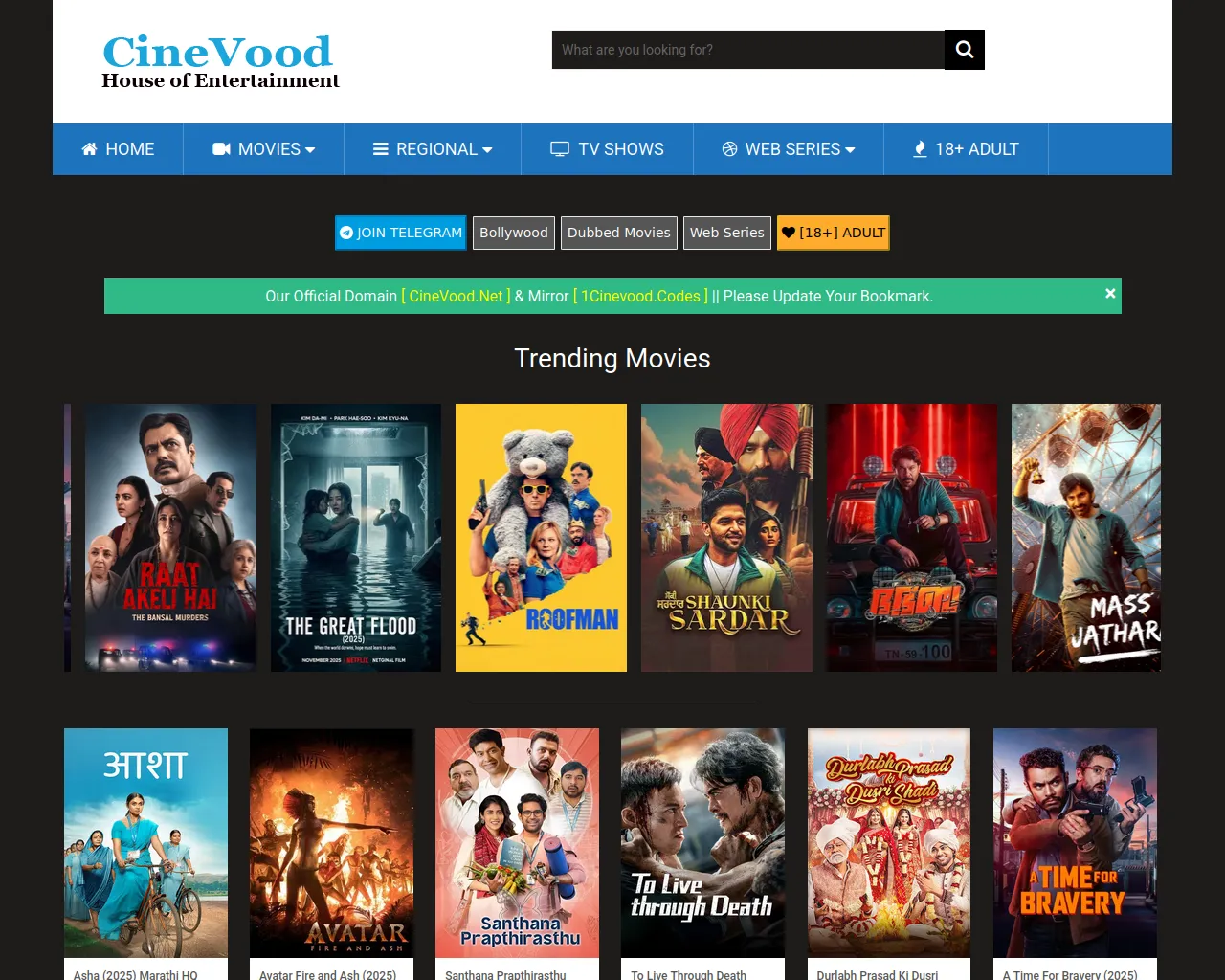Open the To Live Through Death poster
Screen dimensions: 1225x980
pos(702,843)
